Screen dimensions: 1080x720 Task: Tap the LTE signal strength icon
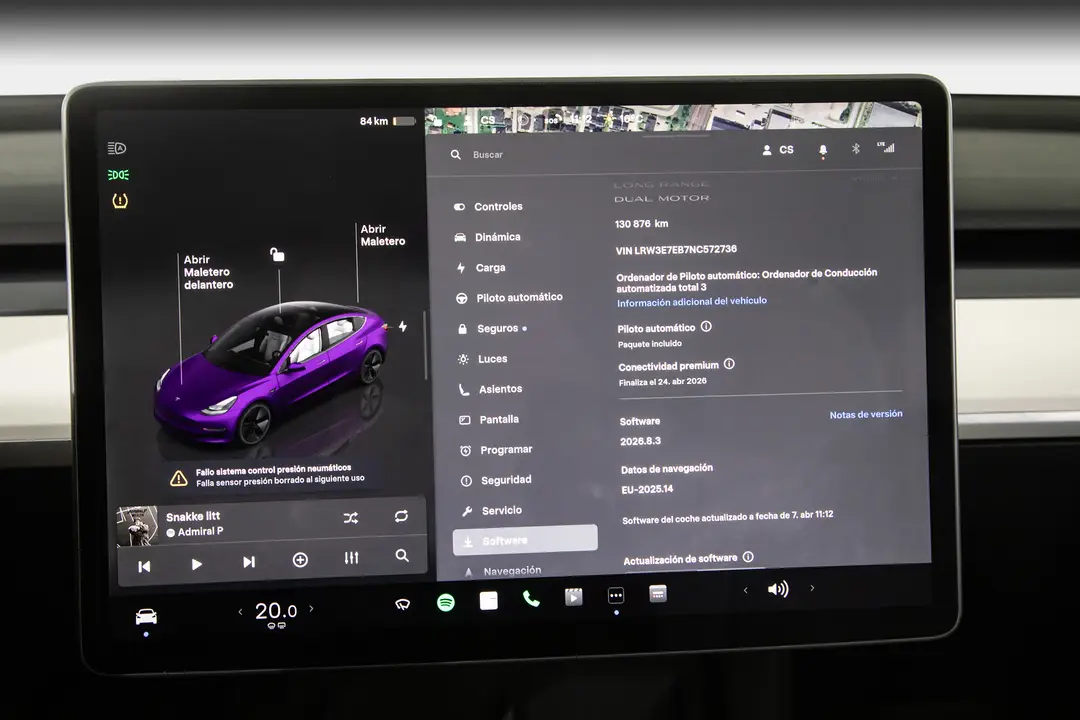(x=886, y=147)
